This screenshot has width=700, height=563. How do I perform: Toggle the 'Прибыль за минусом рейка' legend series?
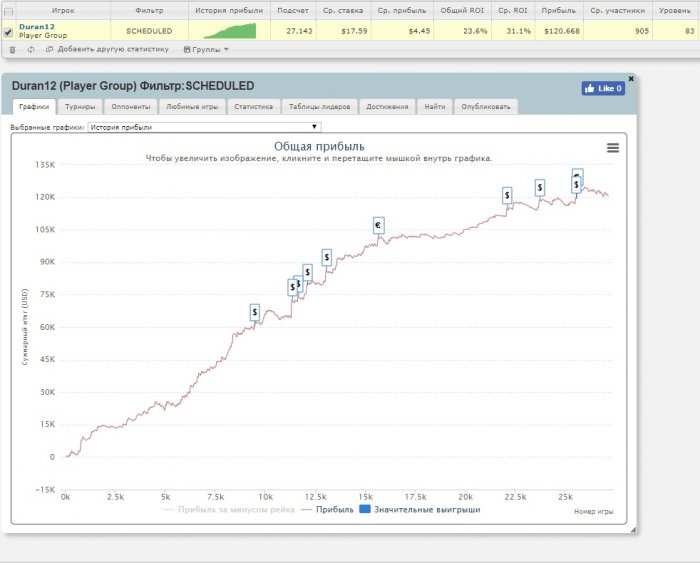pyautogui.click(x=229, y=509)
